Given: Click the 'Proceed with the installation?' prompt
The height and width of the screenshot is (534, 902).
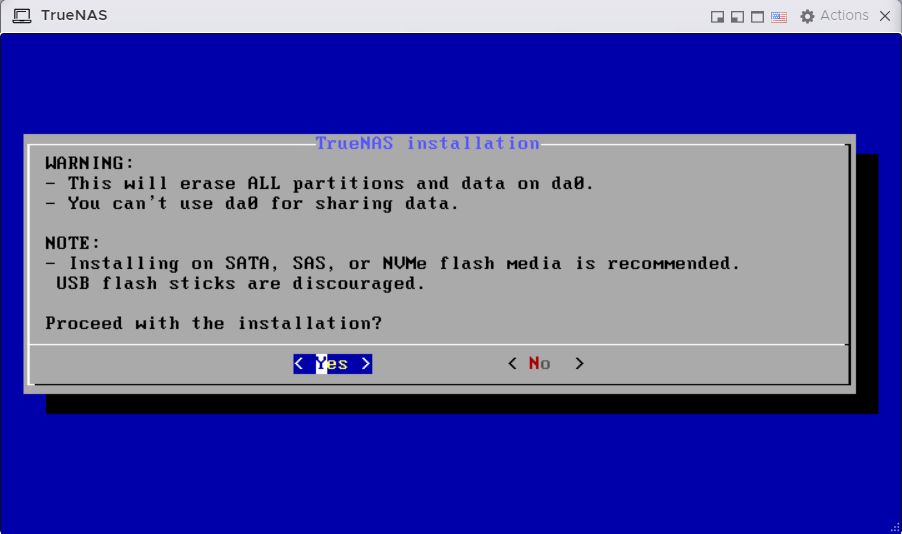Looking at the screenshot, I should pyautogui.click(x=213, y=323).
